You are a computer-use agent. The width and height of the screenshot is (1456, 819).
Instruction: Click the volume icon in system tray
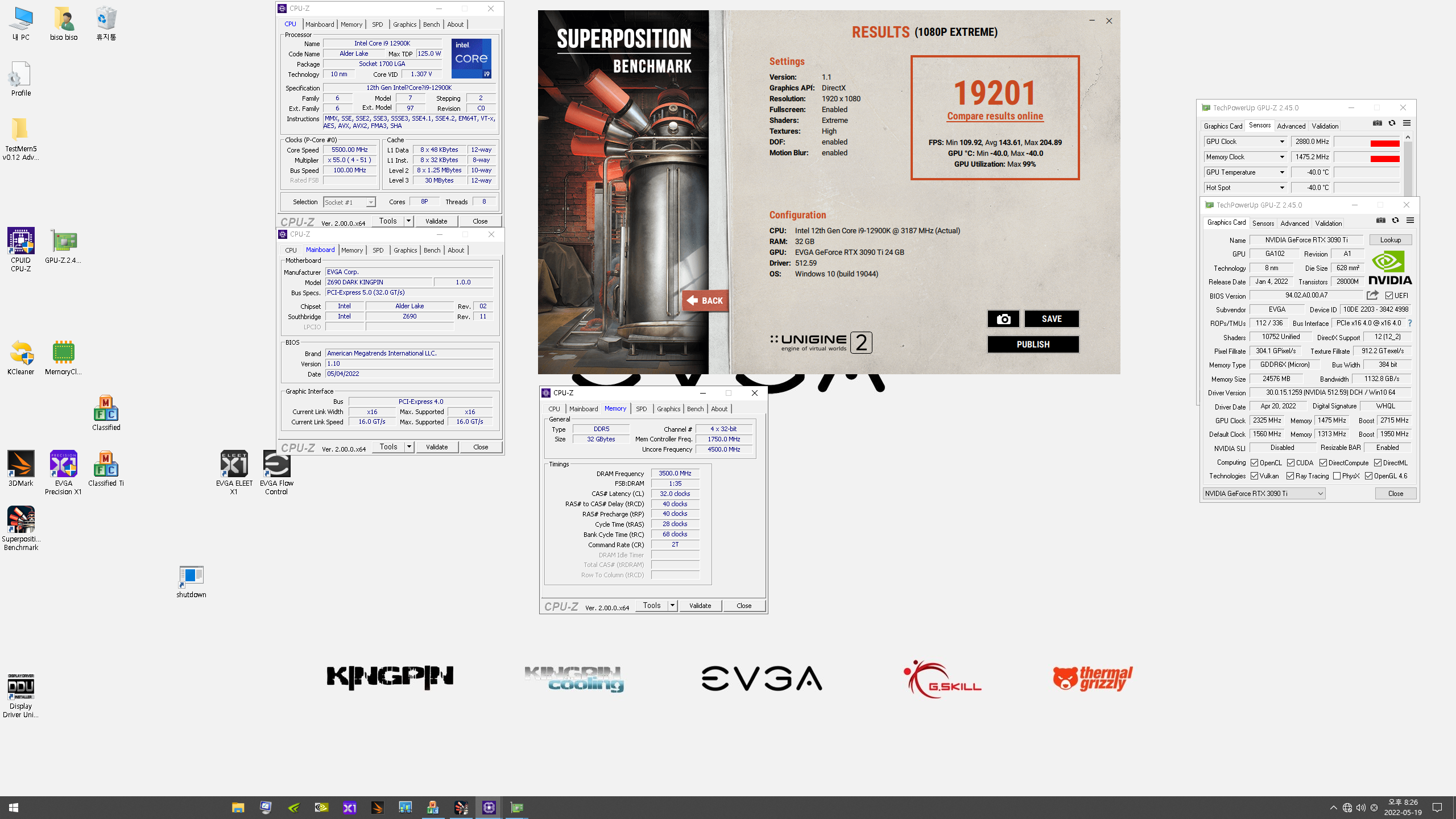1360,808
